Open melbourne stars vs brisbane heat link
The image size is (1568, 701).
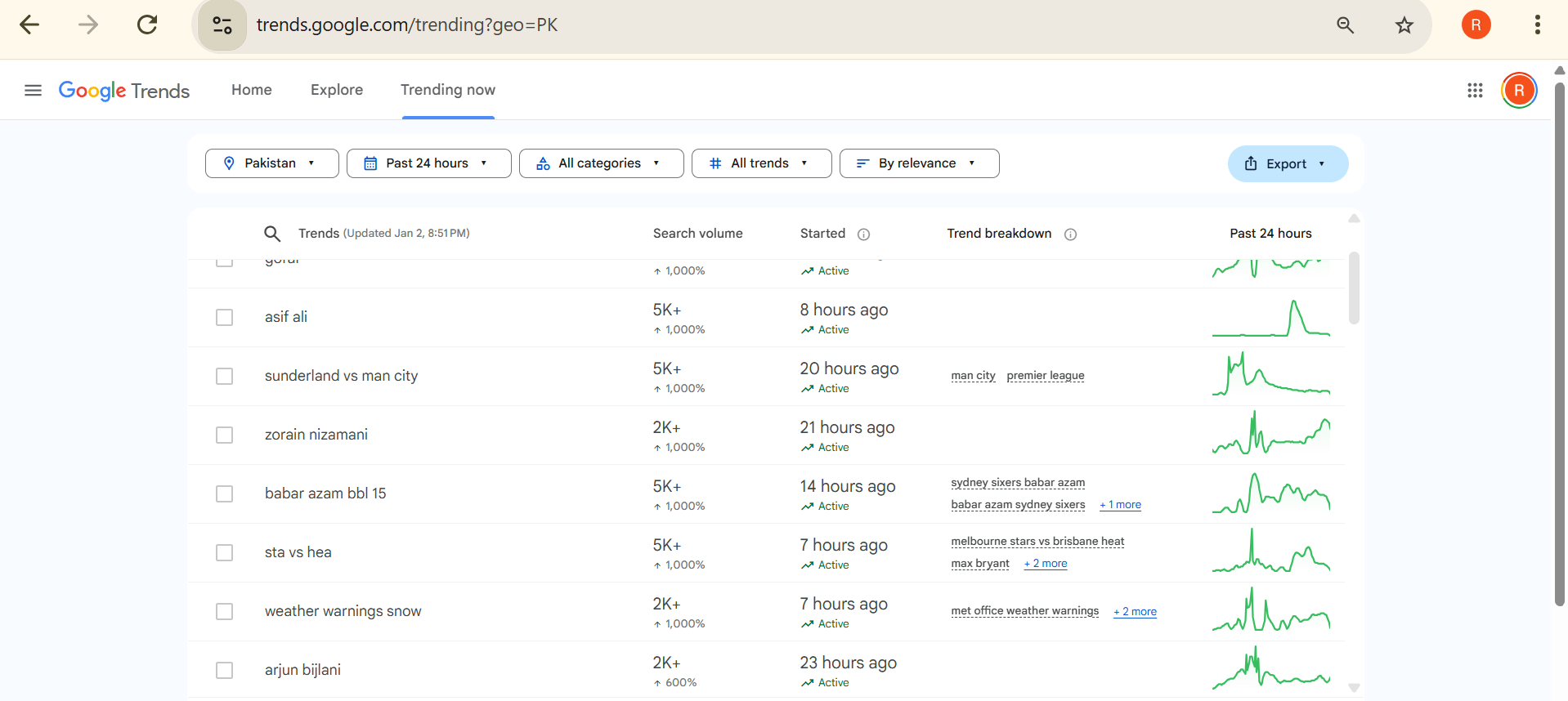[1037, 542]
